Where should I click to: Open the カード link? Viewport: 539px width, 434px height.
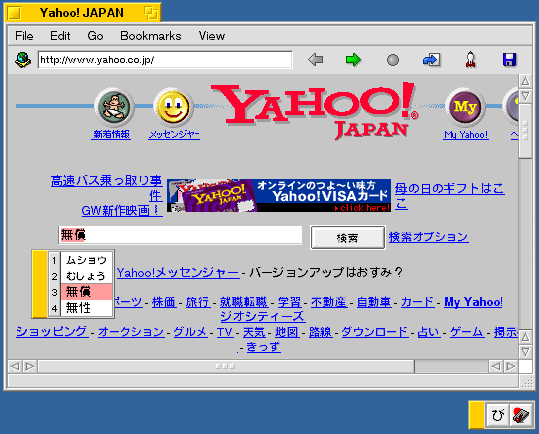click(418, 302)
